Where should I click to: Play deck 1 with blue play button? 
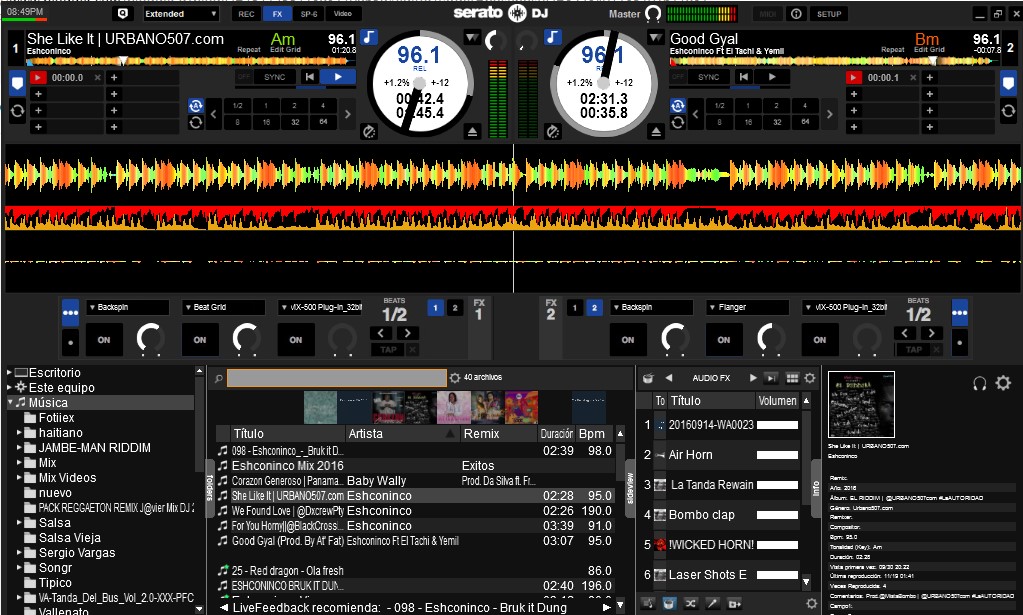click(338, 77)
